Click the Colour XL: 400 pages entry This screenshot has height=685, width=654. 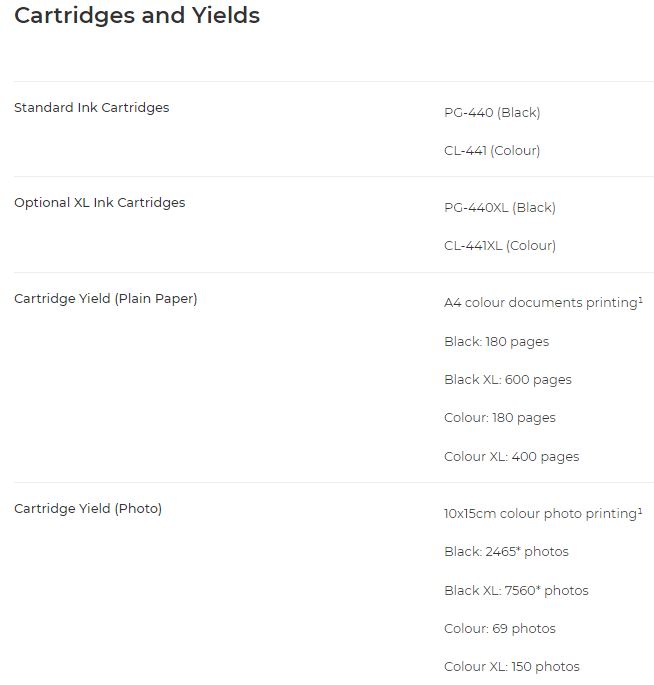[x=512, y=457]
